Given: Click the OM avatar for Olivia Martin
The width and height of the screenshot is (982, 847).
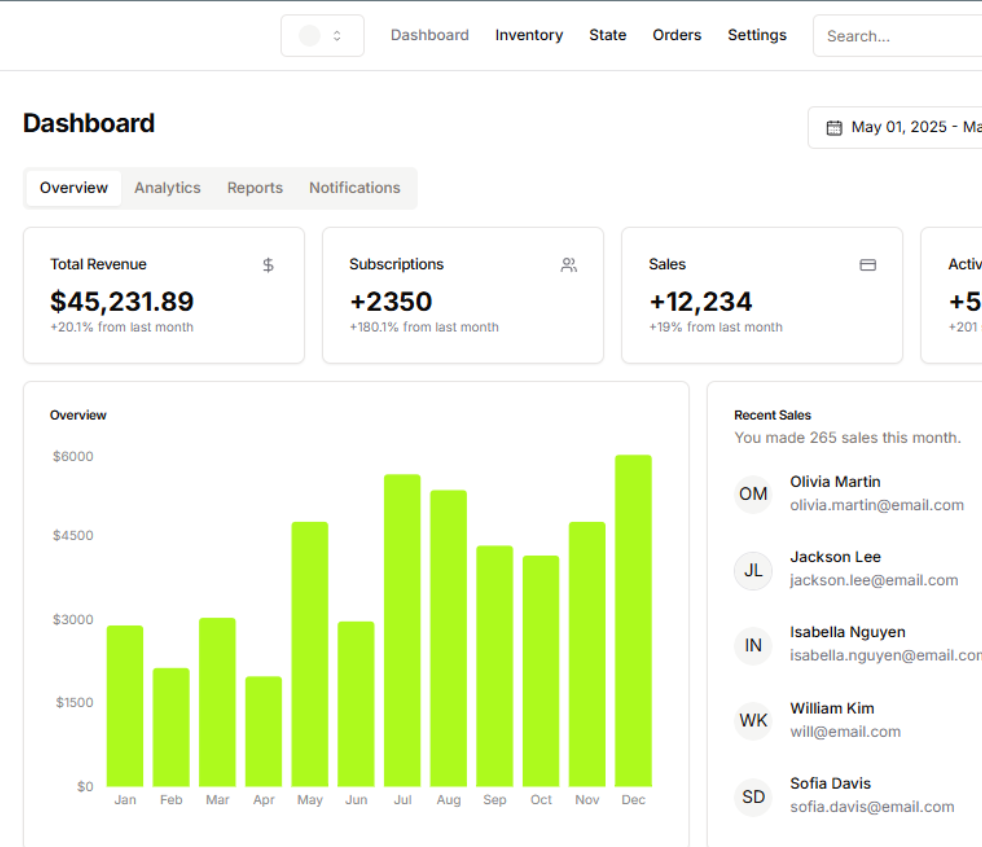Looking at the screenshot, I should [753, 494].
